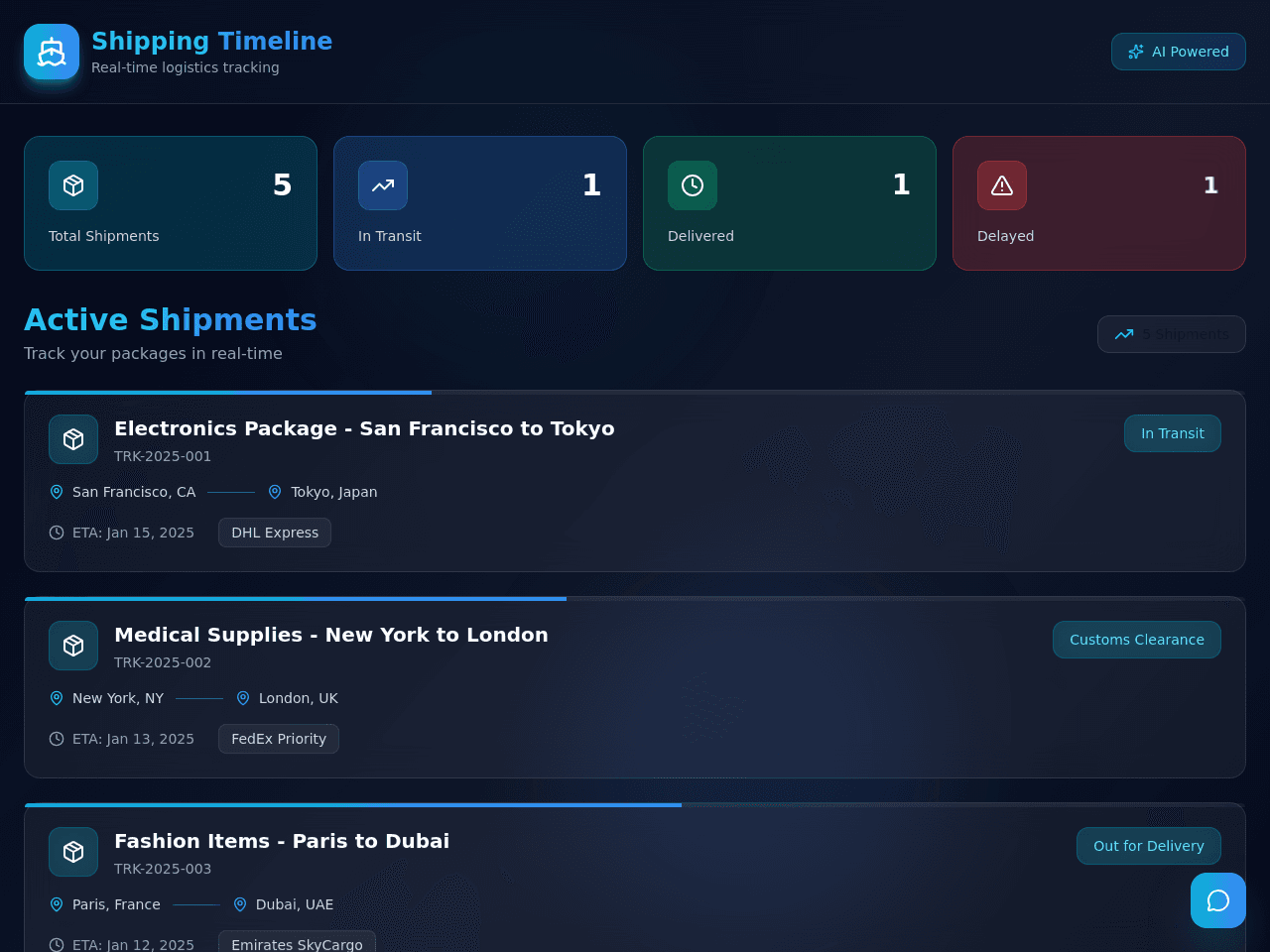The image size is (1270, 952).
Task: Click the Paris origin pin icon
Action: click(x=57, y=904)
